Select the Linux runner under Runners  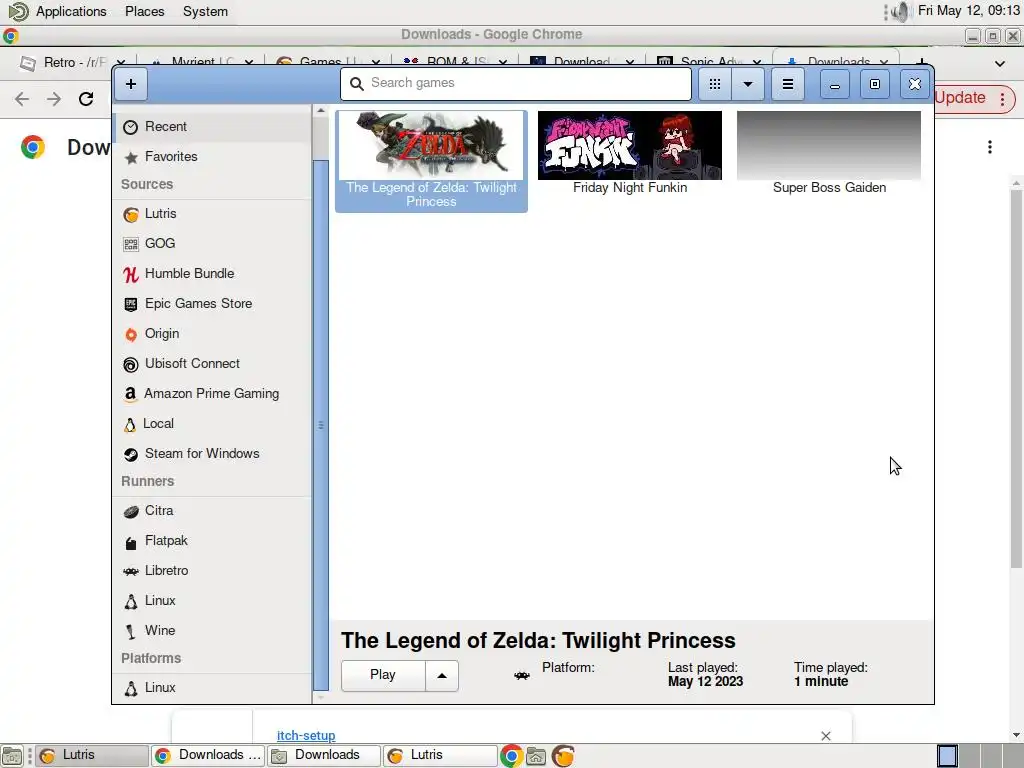tap(212, 601)
